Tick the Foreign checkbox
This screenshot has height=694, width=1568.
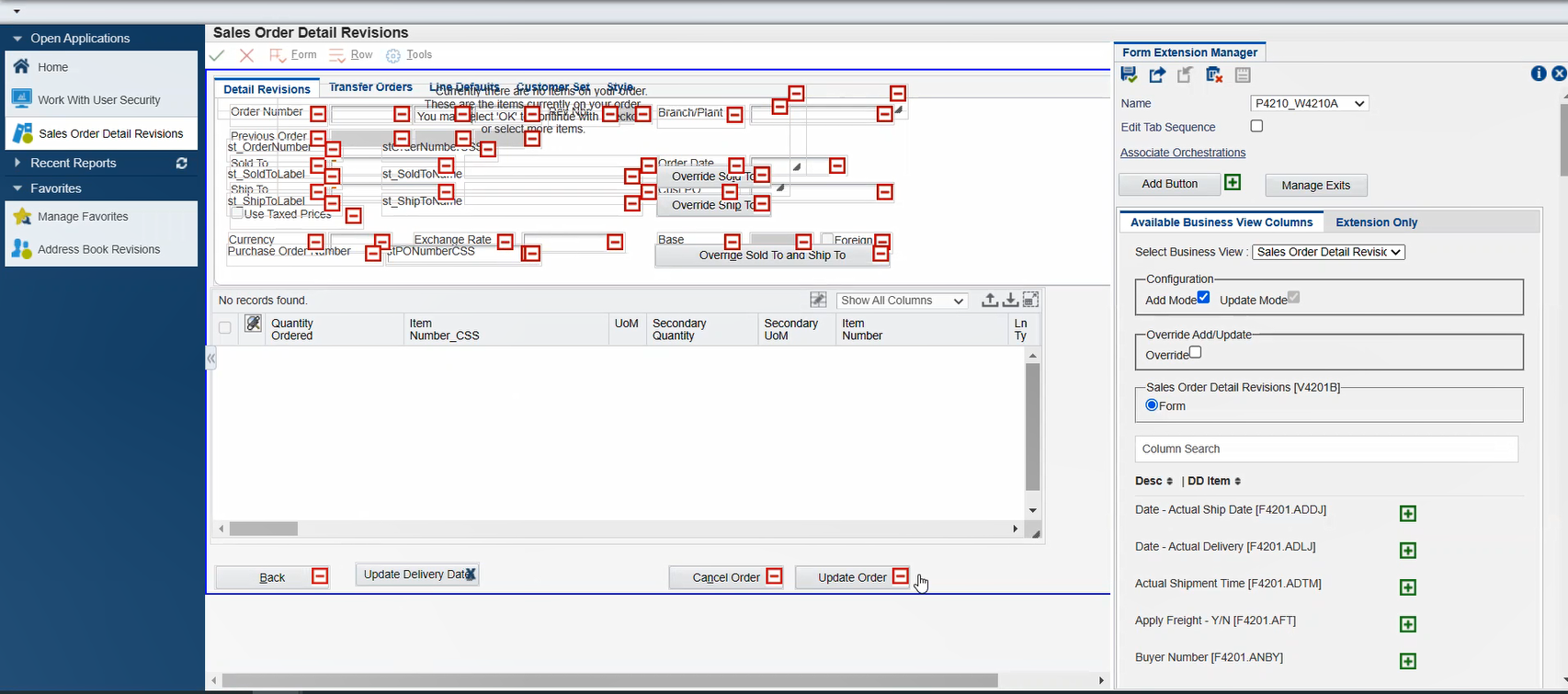pyautogui.click(x=827, y=239)
